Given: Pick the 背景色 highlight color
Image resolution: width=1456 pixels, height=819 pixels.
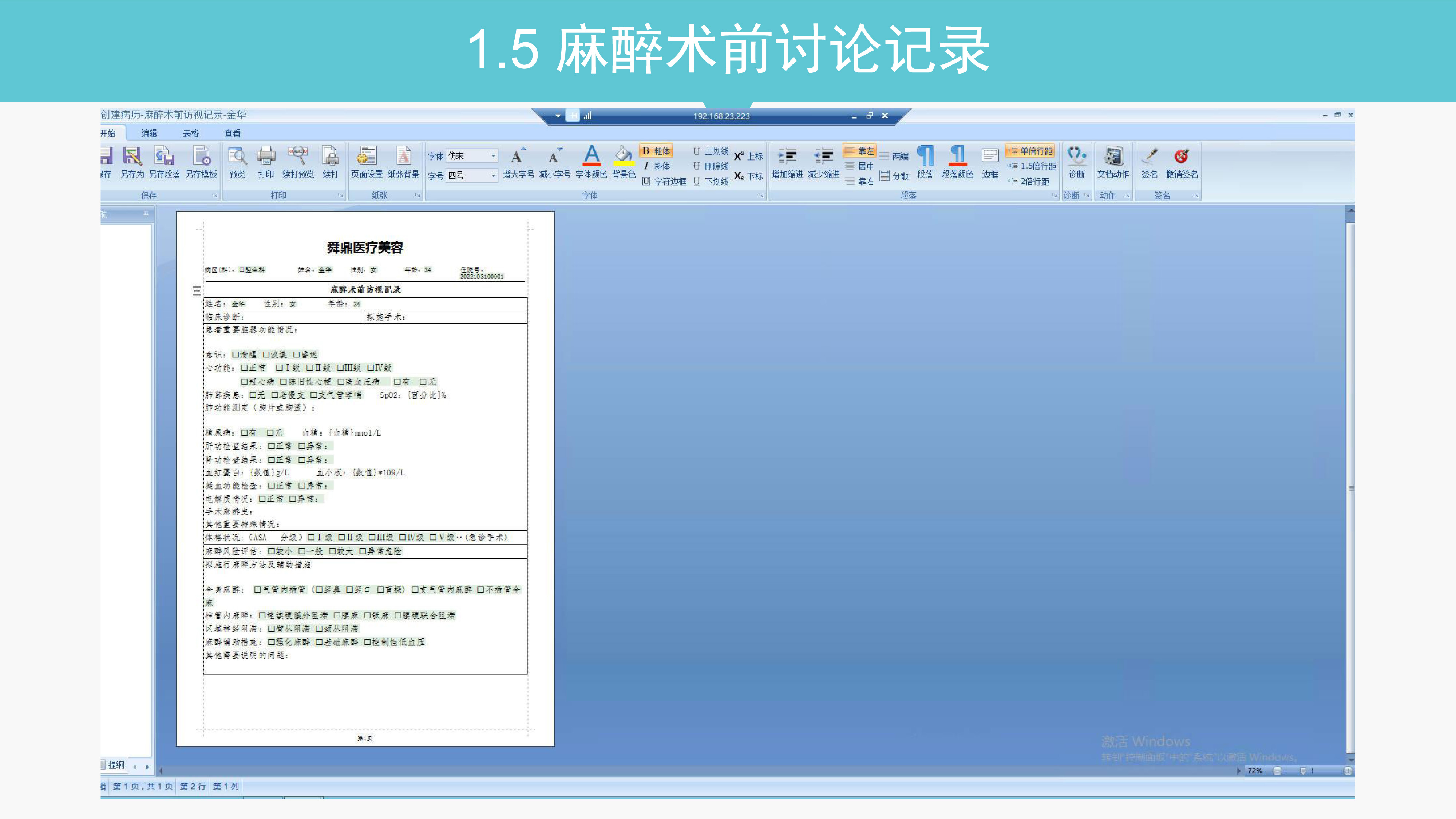Looking at the screenshot, I should click(x=624, y=162).
